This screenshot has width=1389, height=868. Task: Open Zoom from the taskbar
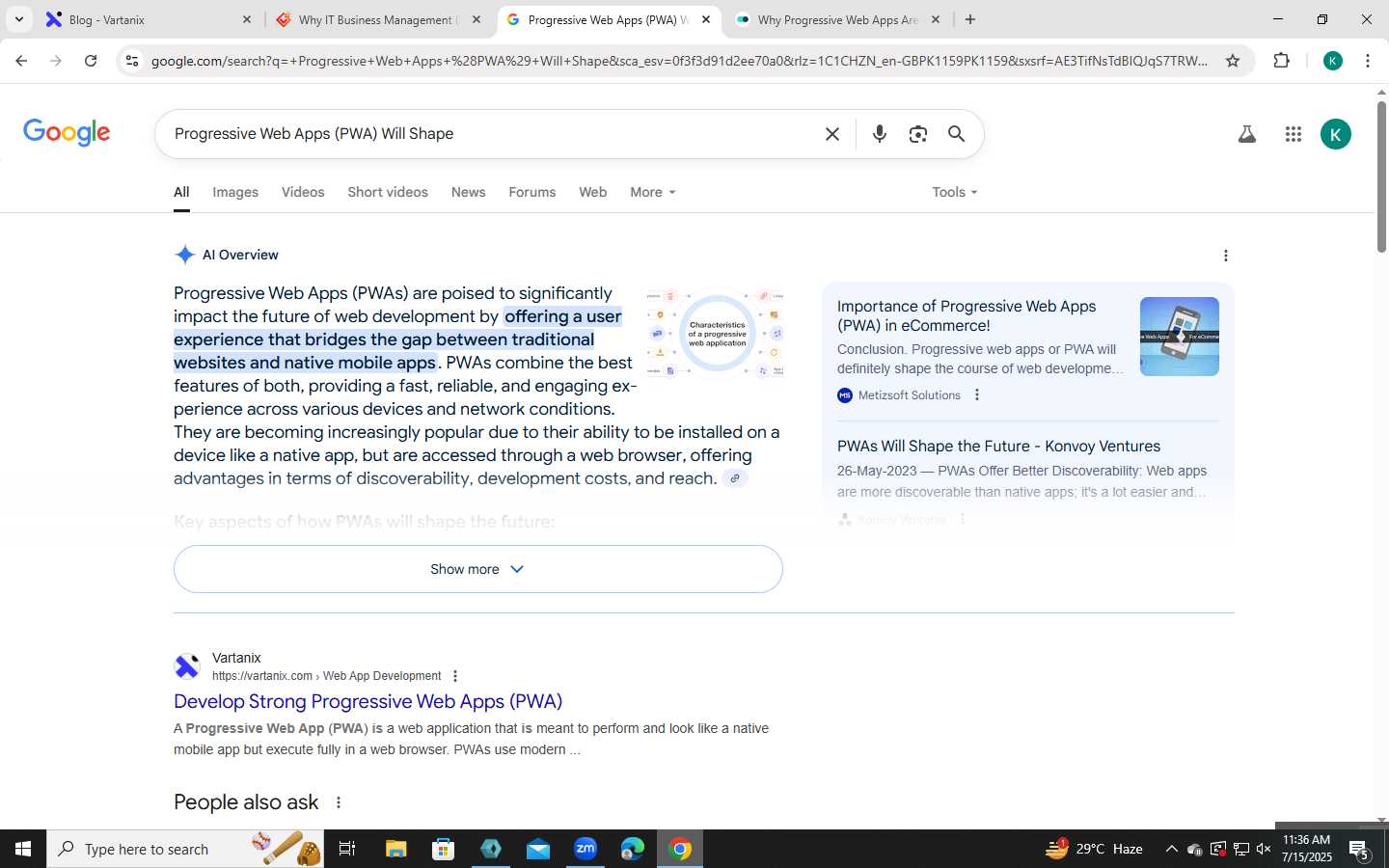[x=585, y=849]
